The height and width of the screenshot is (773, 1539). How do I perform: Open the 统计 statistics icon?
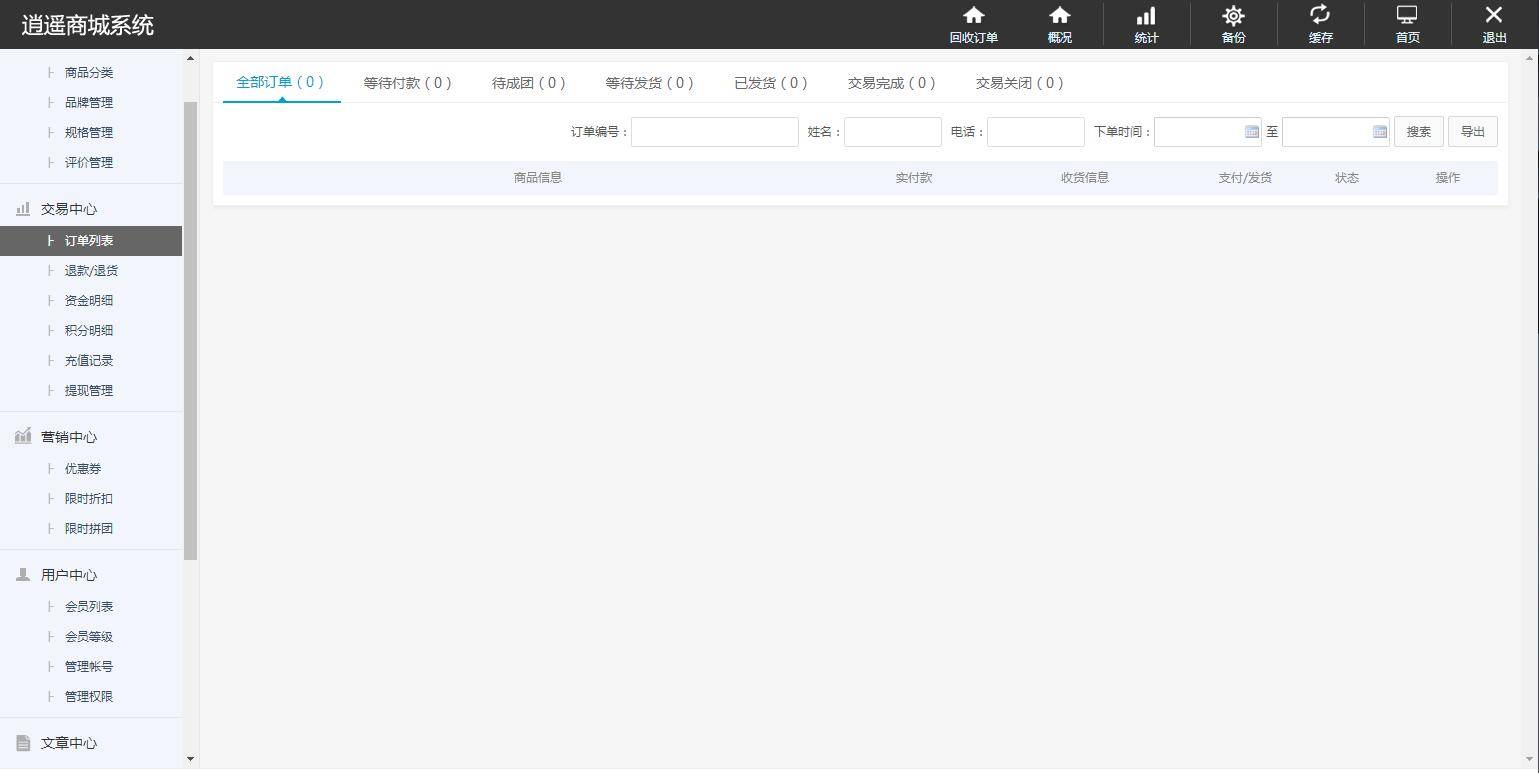1145,22
